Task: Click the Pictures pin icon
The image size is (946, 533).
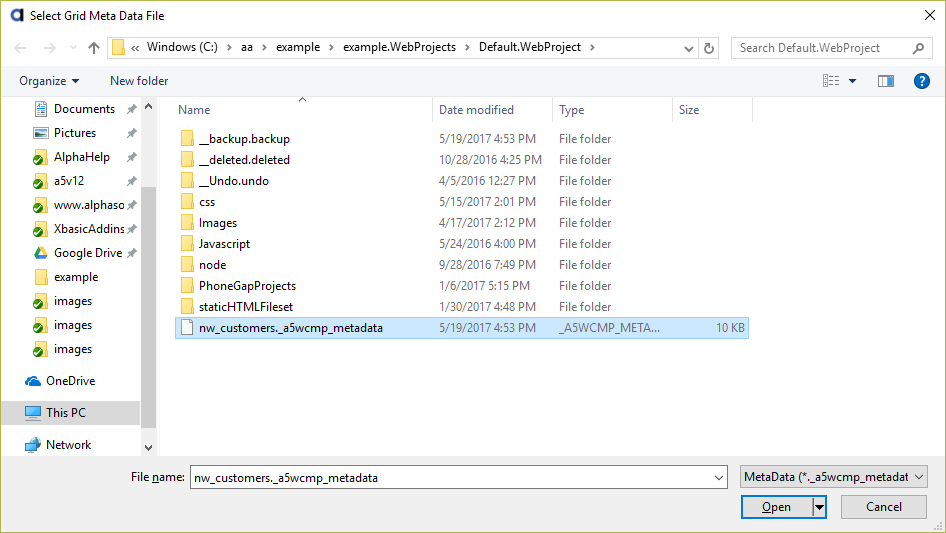Action: (131, 133)
